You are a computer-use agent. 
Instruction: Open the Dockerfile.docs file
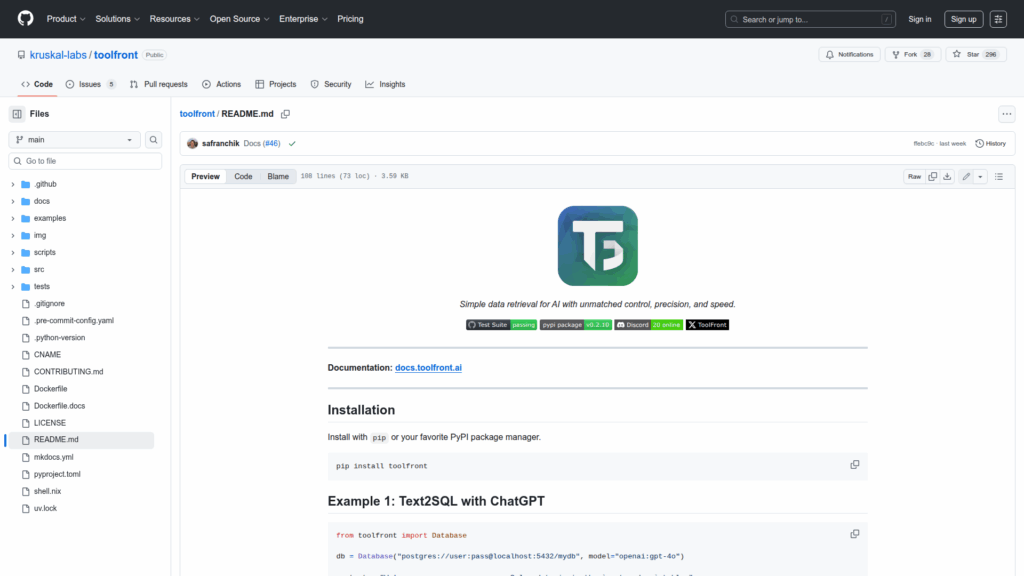(59, 406)
